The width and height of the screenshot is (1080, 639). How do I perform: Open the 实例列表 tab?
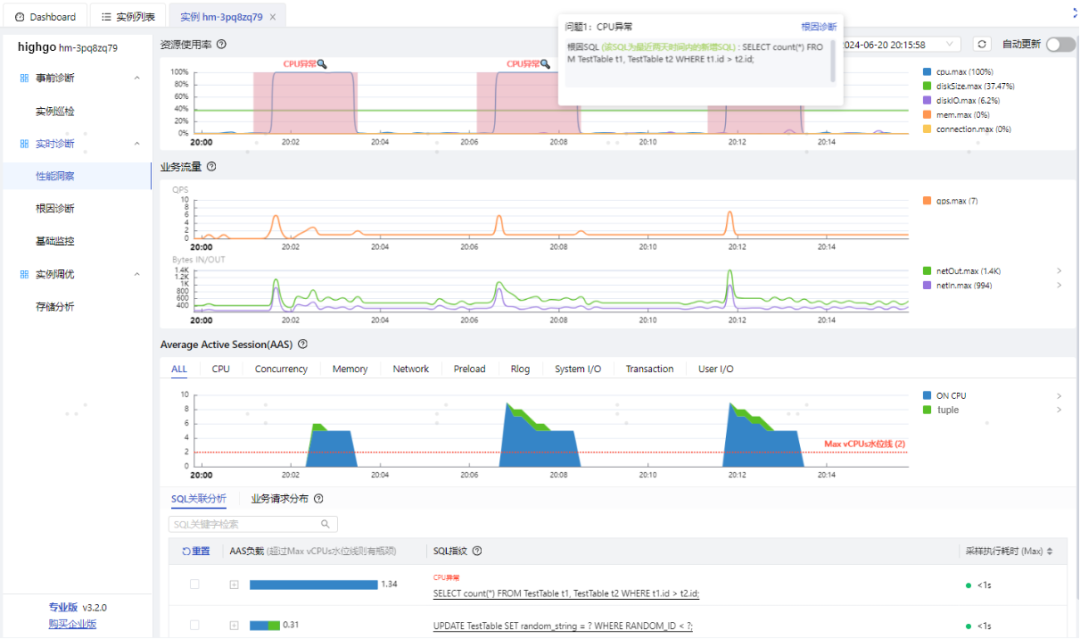(x=128, y=17)
